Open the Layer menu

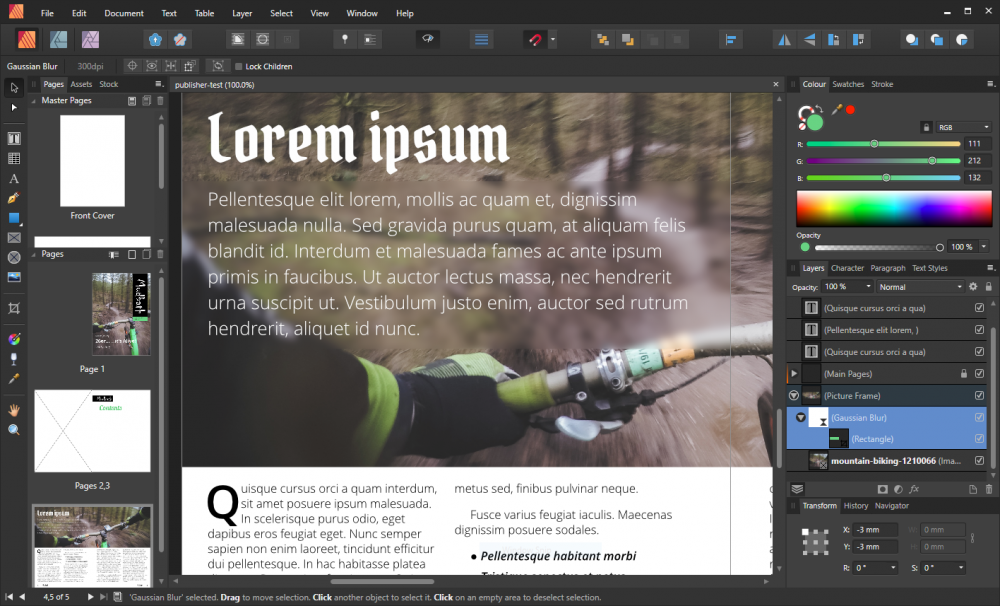(x=242, y=14)
